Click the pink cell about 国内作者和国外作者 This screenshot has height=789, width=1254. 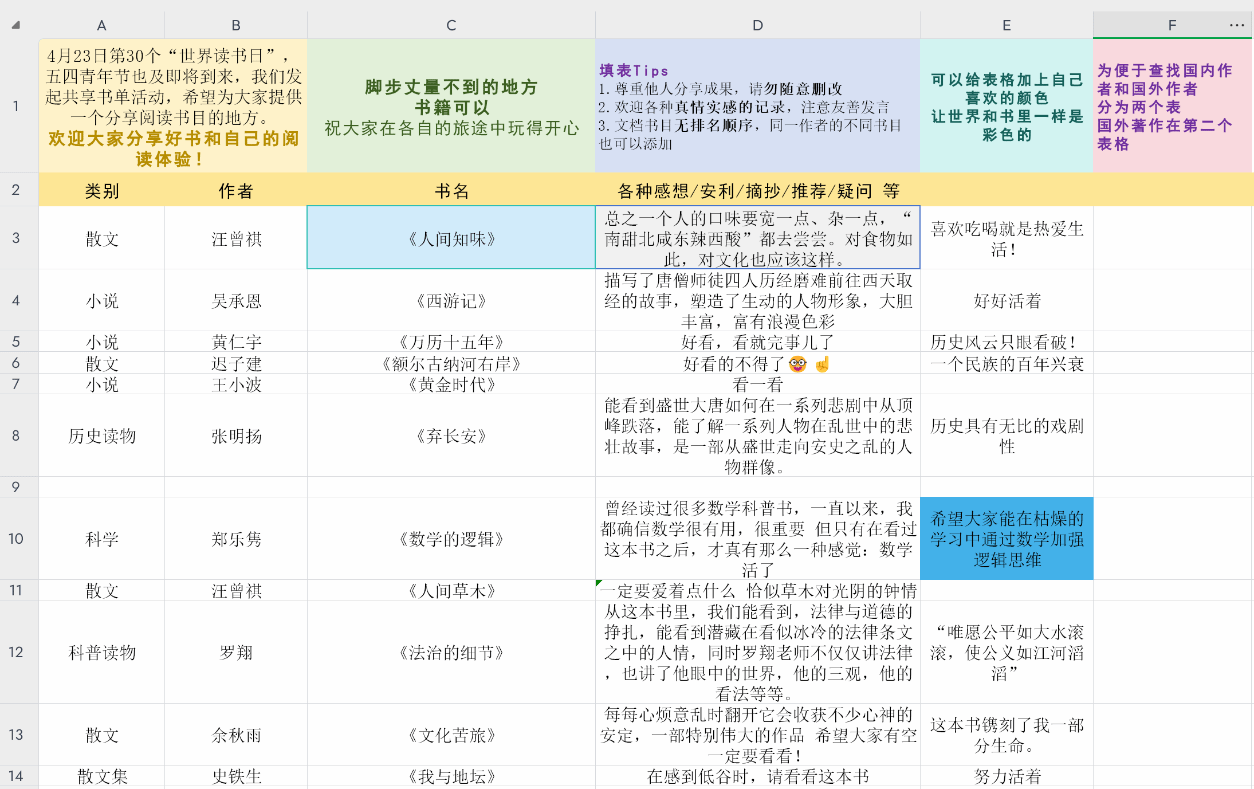1172,106
